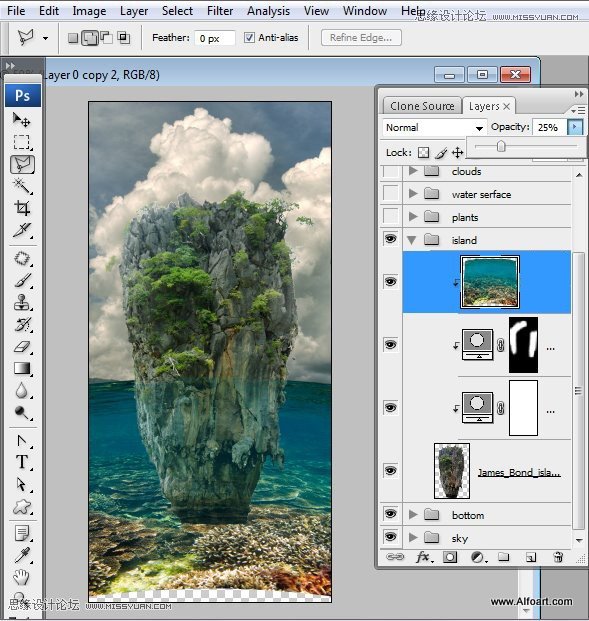Select the History Brush tool

tap(21, 324)
